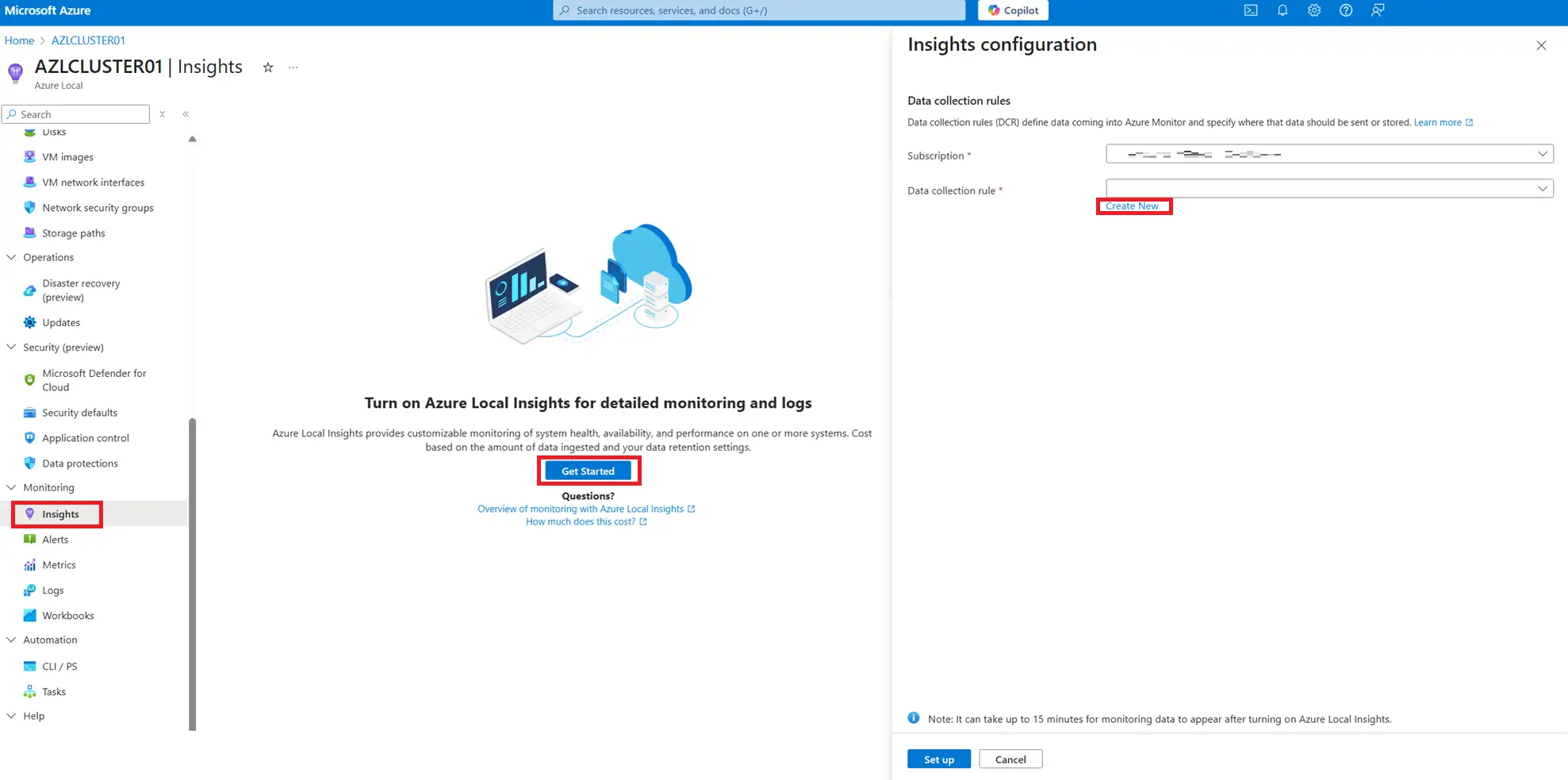Viewport: 1568px width, 780px height.
Task: Open more options ellipsis beside title
Action: 293,67
